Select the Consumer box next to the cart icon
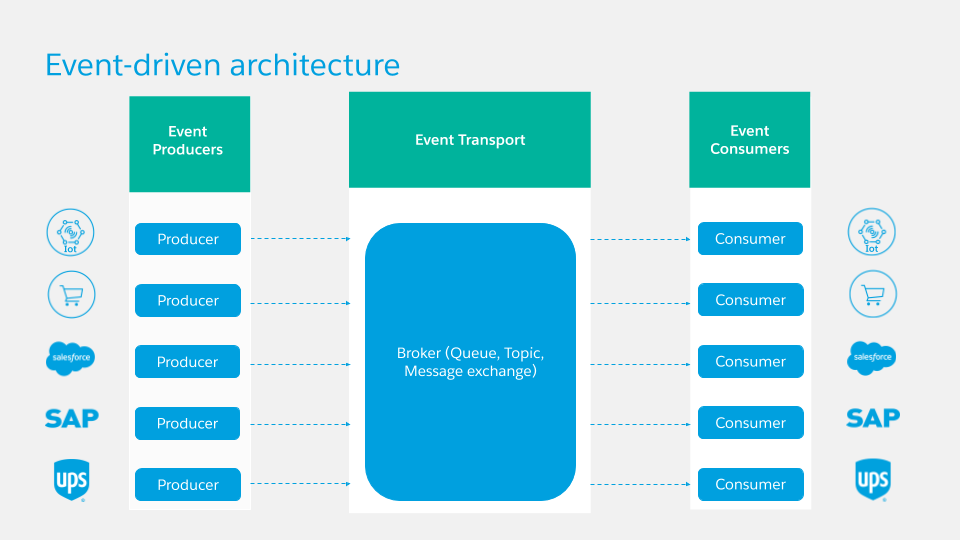The height and width of the screenshot is (540, 960). (x=750, y=300)
